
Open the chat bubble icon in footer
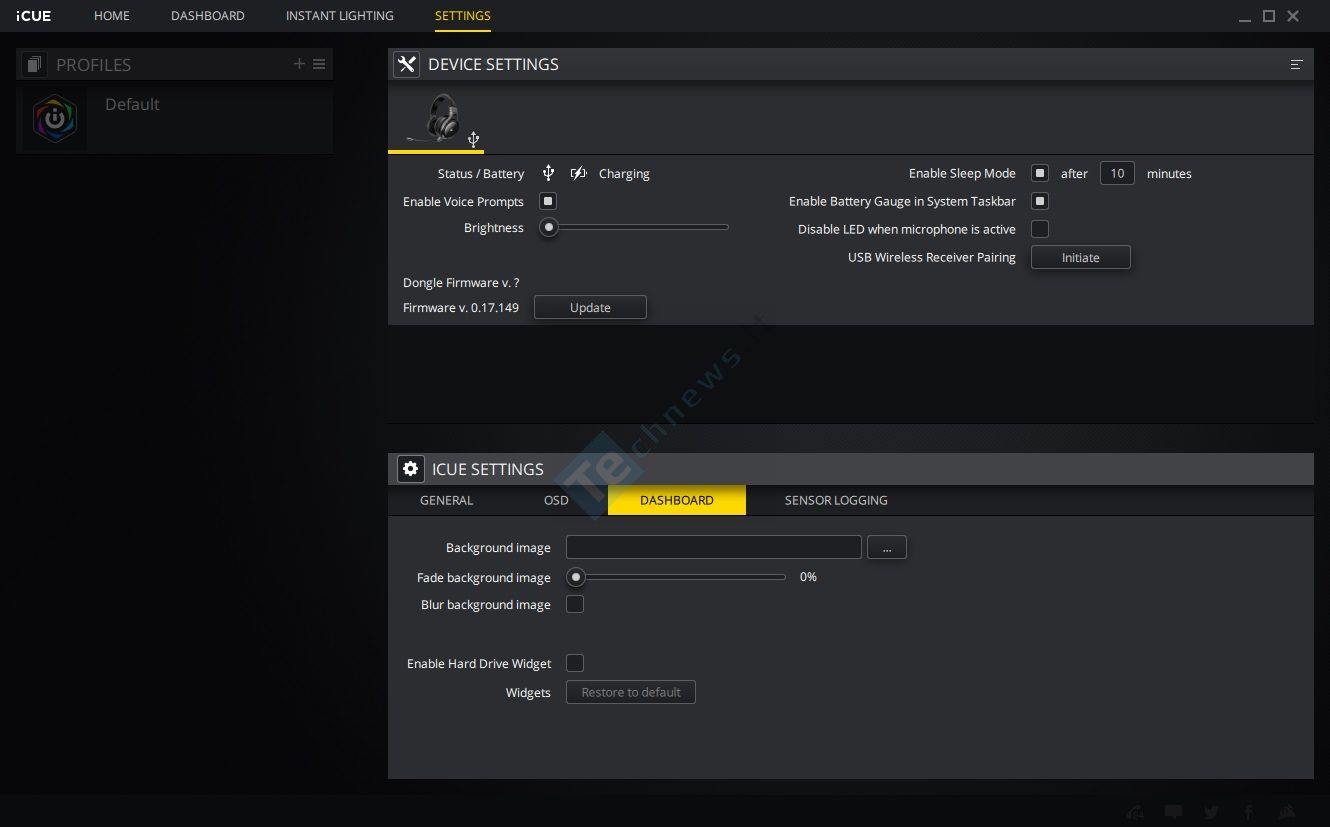point(1174,812)
